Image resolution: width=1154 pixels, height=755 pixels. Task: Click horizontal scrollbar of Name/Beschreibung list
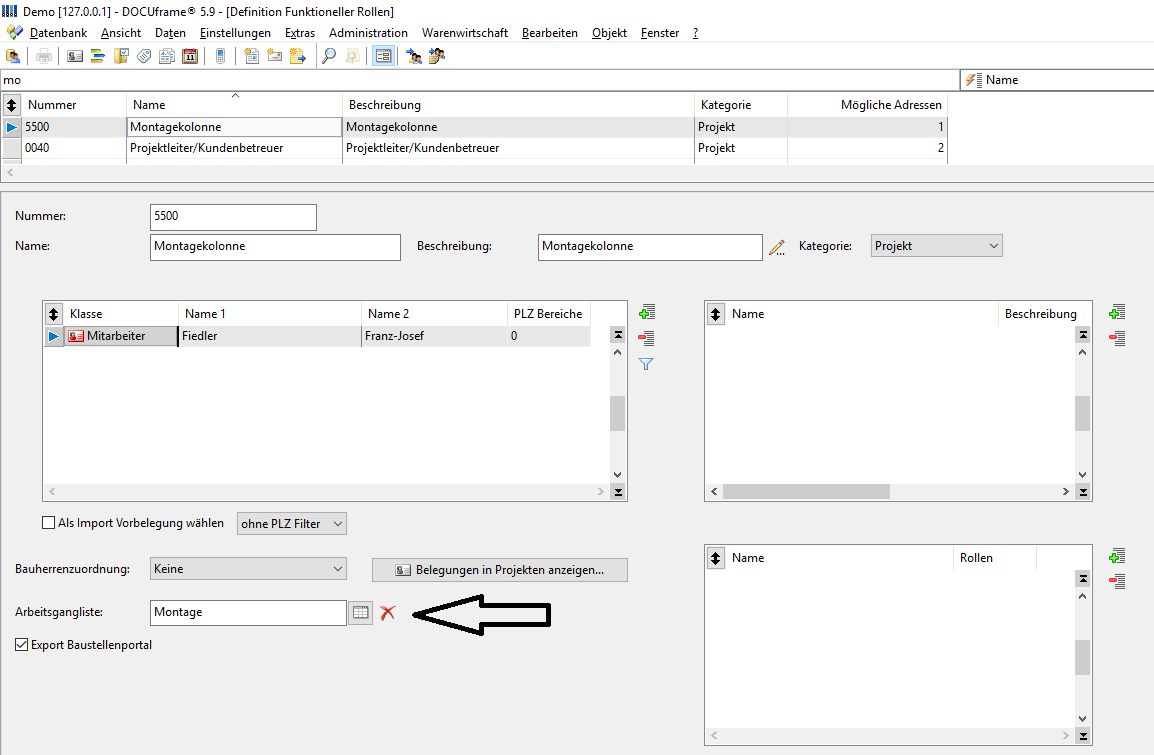(x=806, y=491)
